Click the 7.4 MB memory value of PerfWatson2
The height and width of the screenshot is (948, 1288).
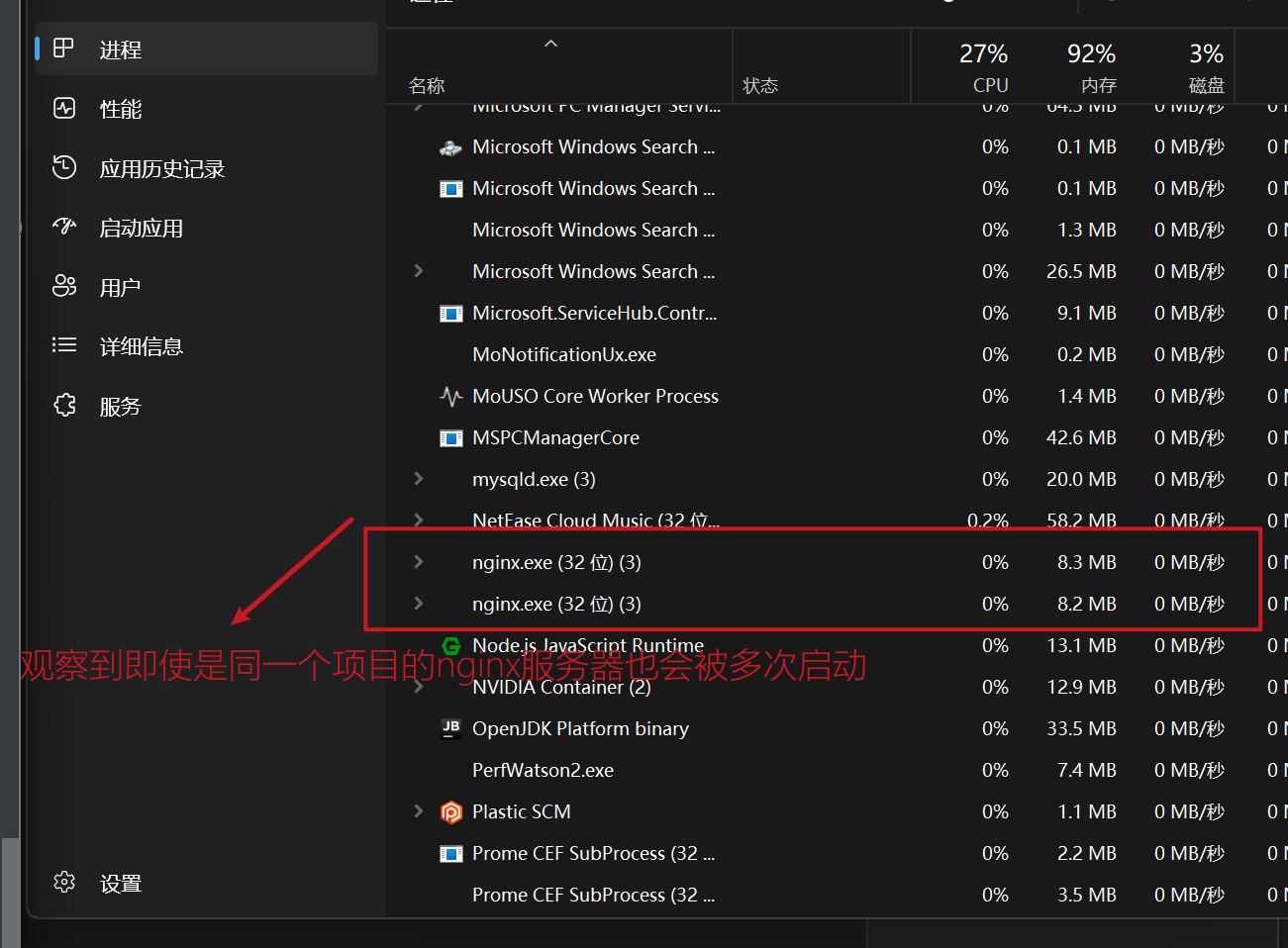[1086, 770]
